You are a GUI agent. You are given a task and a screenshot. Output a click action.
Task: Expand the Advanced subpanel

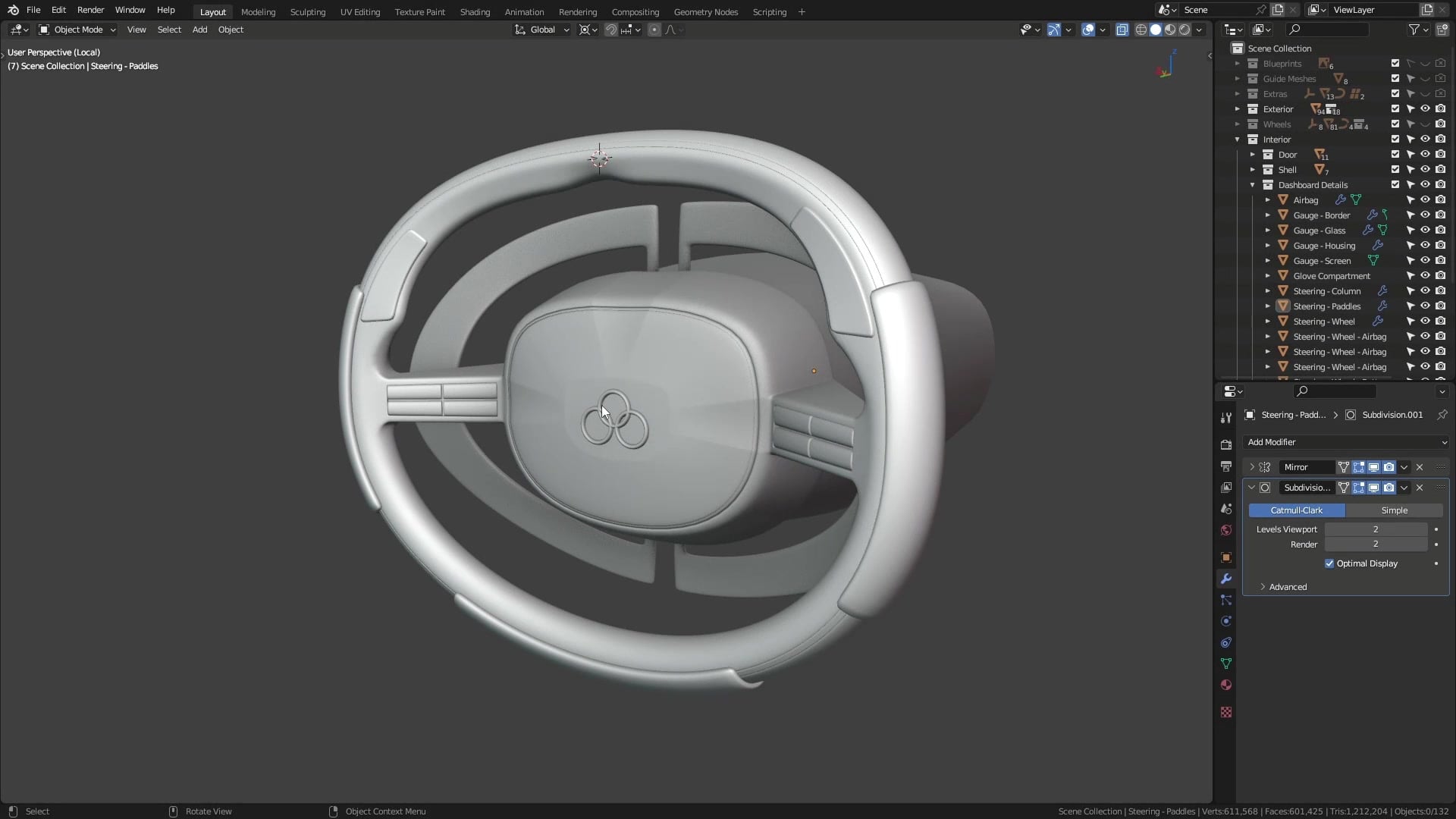(x=1263, y=587)
